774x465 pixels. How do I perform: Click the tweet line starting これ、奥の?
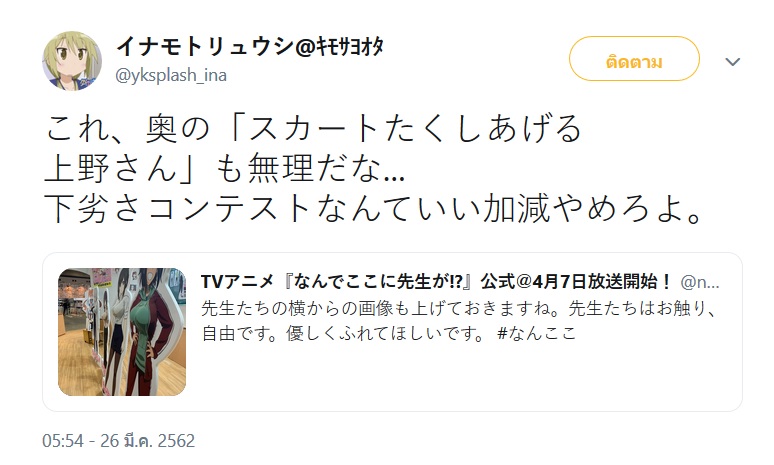(x=313, y=131)
